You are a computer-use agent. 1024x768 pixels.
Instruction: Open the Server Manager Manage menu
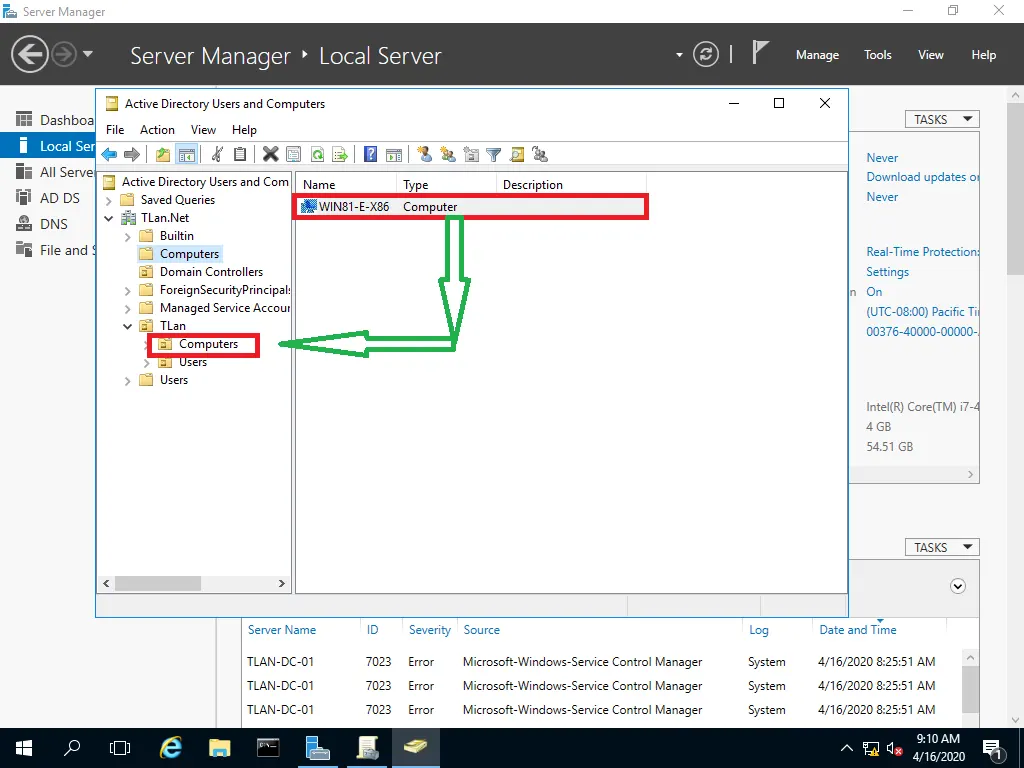point(817,55)
